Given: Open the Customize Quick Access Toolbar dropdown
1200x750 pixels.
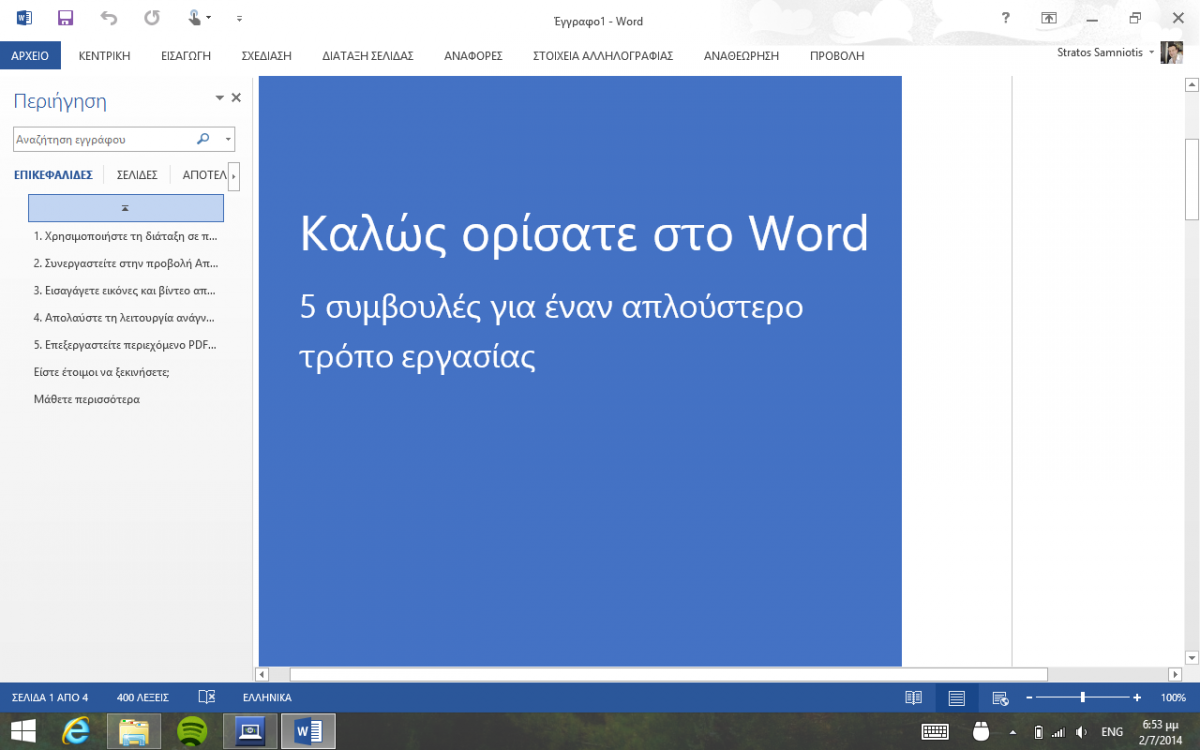Looking at the screenshot, I should pos(239,19).
